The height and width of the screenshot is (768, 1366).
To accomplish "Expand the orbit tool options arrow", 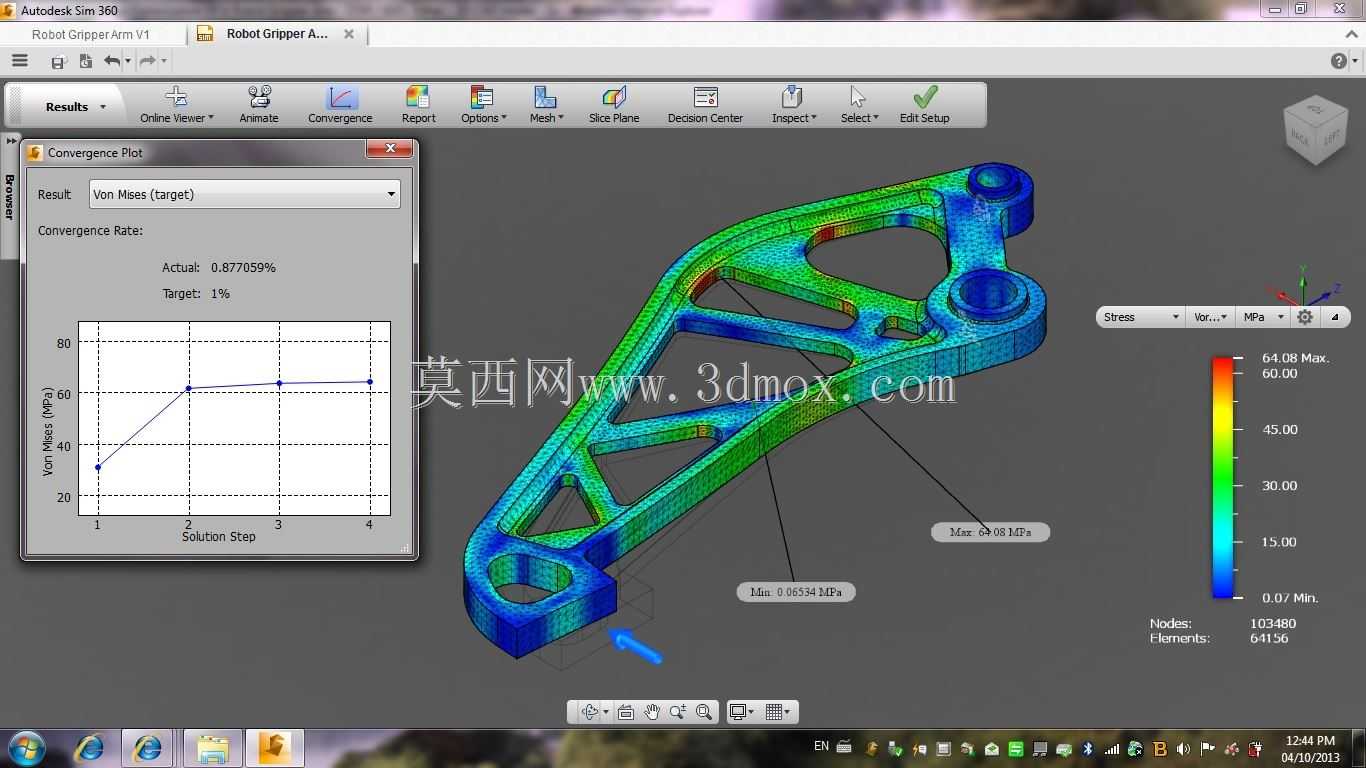I will coord(605,713).
